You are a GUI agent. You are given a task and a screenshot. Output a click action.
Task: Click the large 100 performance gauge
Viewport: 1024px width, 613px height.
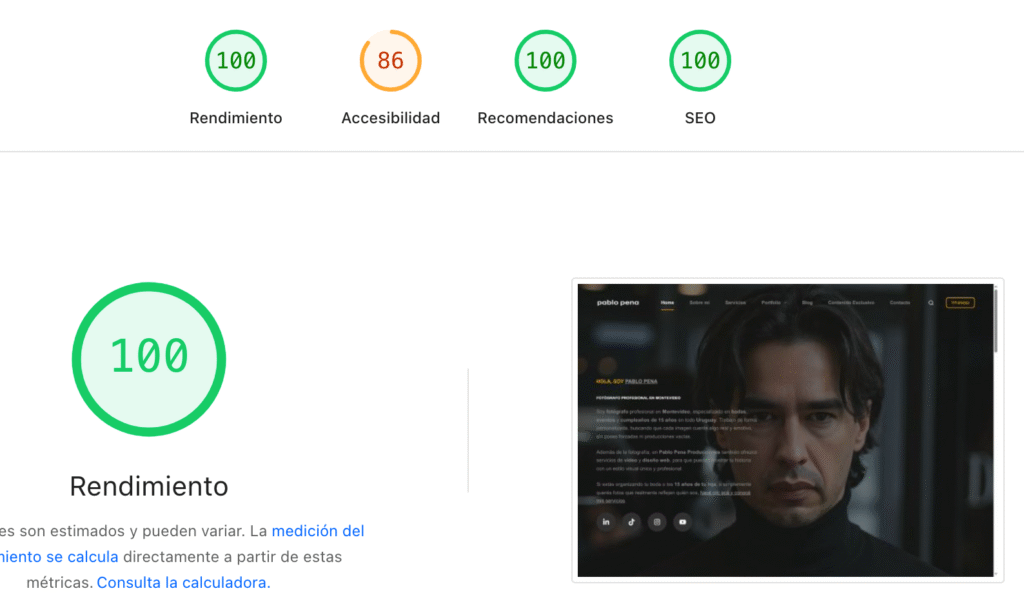149,359
